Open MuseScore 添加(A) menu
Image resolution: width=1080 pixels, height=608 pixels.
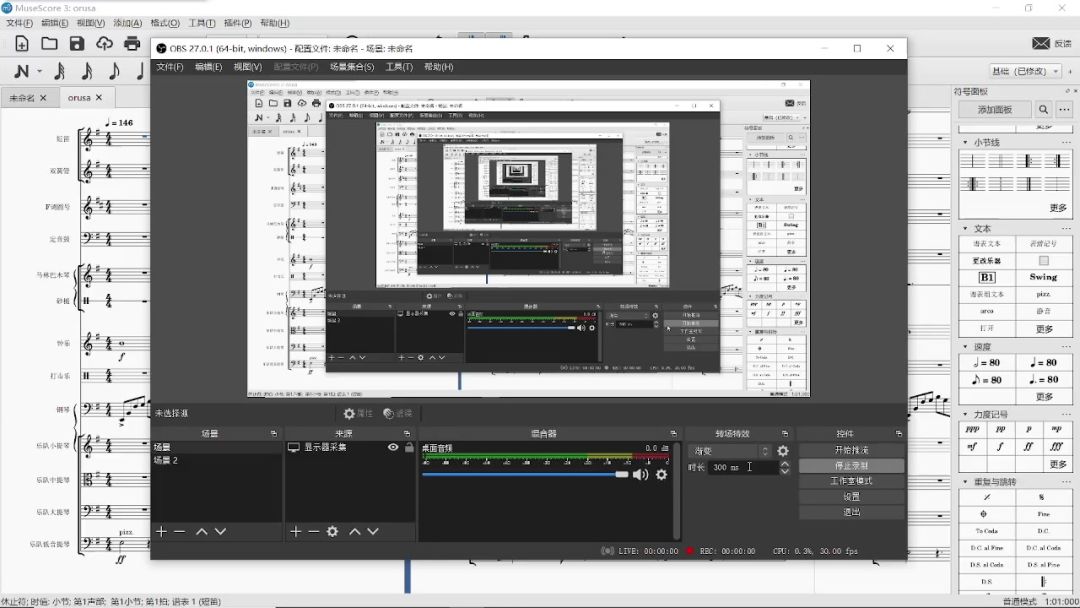click(127, 23)
